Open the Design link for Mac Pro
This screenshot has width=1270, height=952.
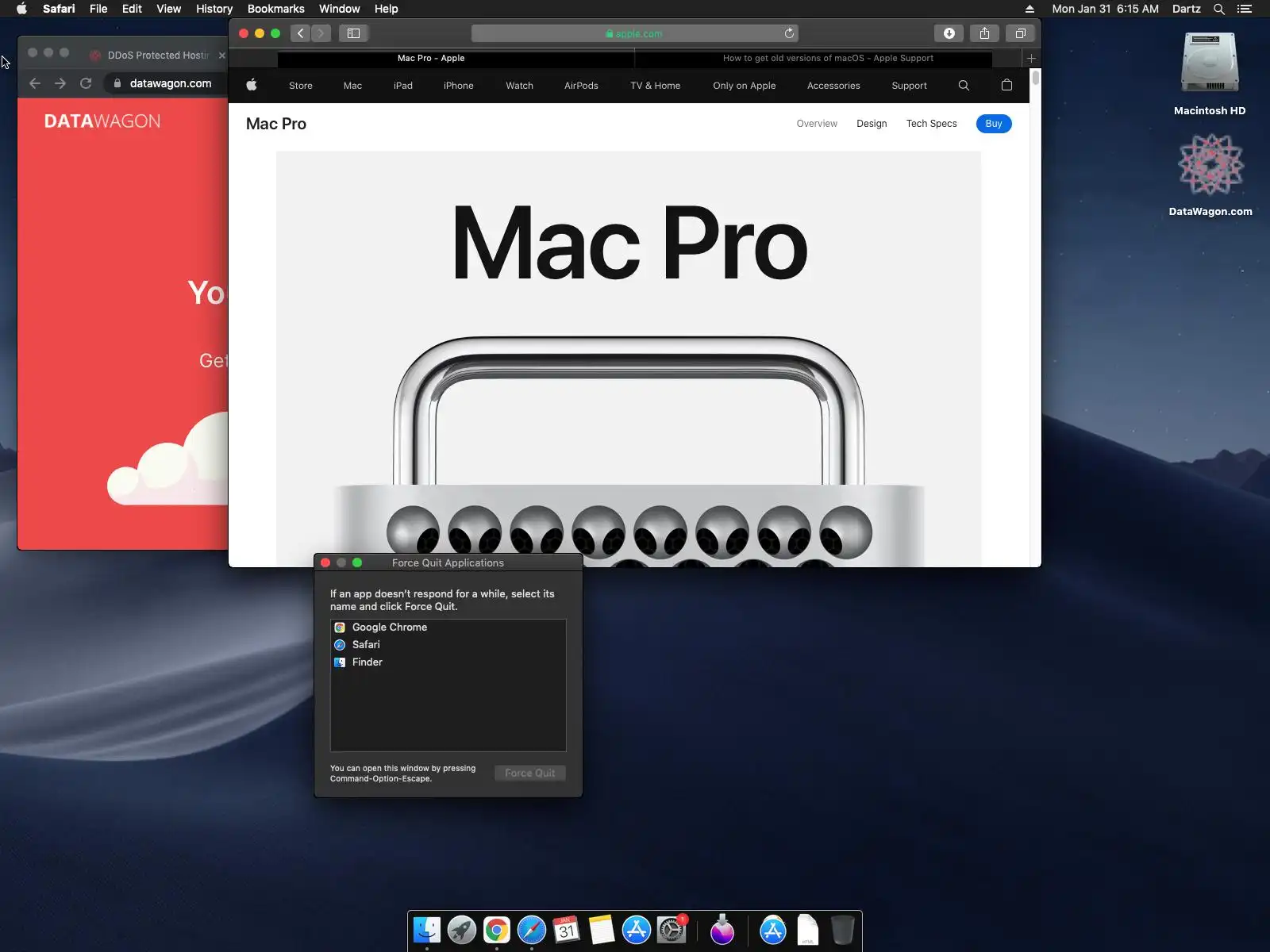[872, 124]
